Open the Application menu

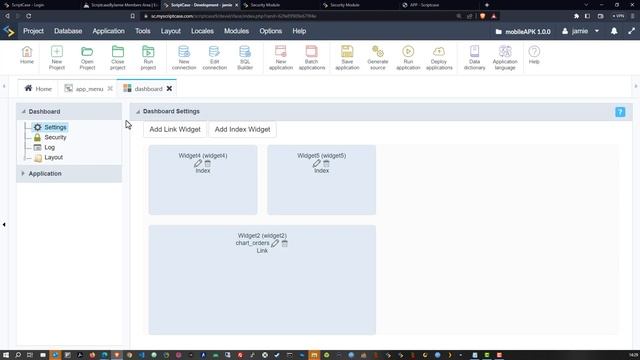pyautogui.click(x=109, y=31)
